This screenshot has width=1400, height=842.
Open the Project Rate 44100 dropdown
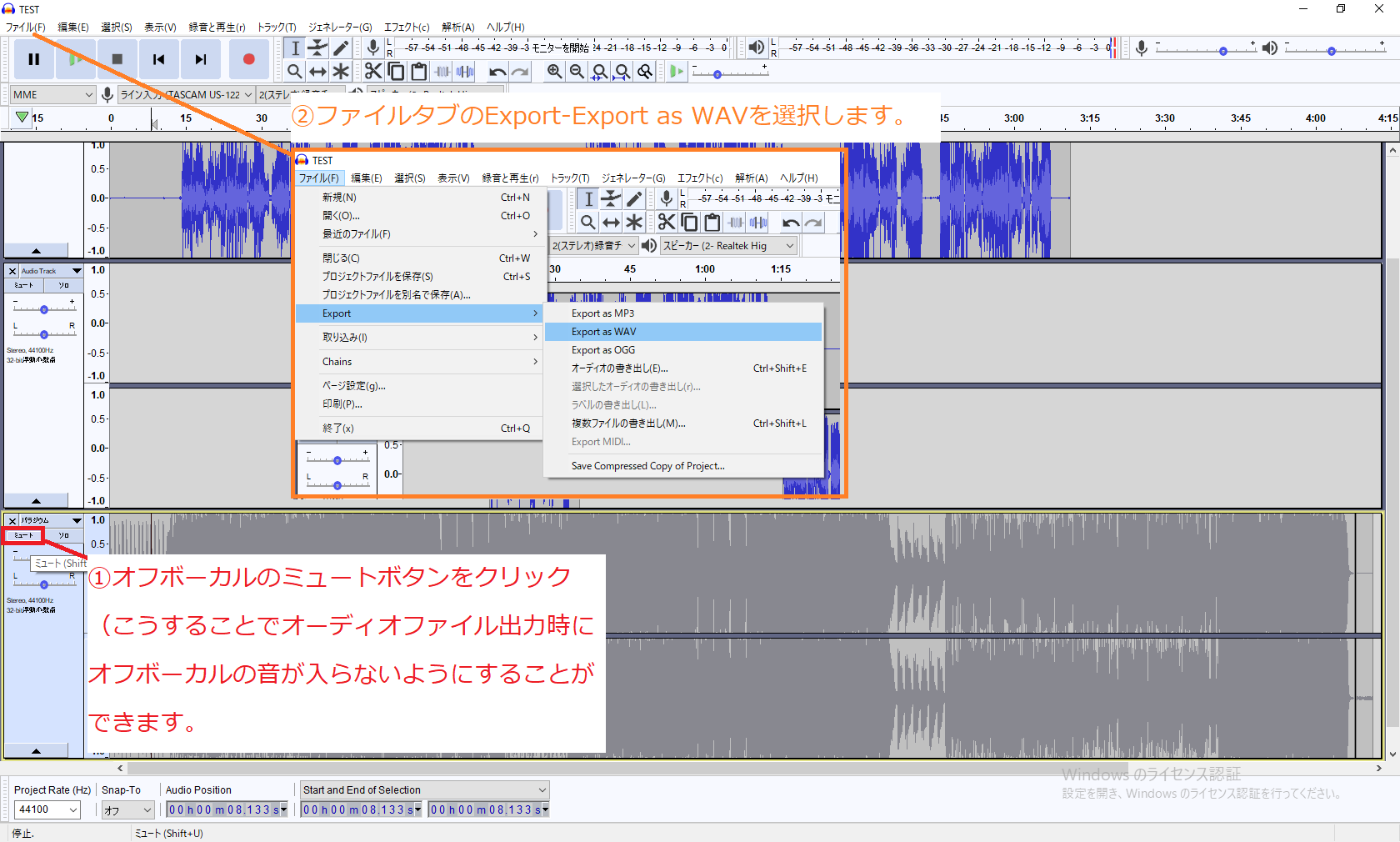[73, 809]
